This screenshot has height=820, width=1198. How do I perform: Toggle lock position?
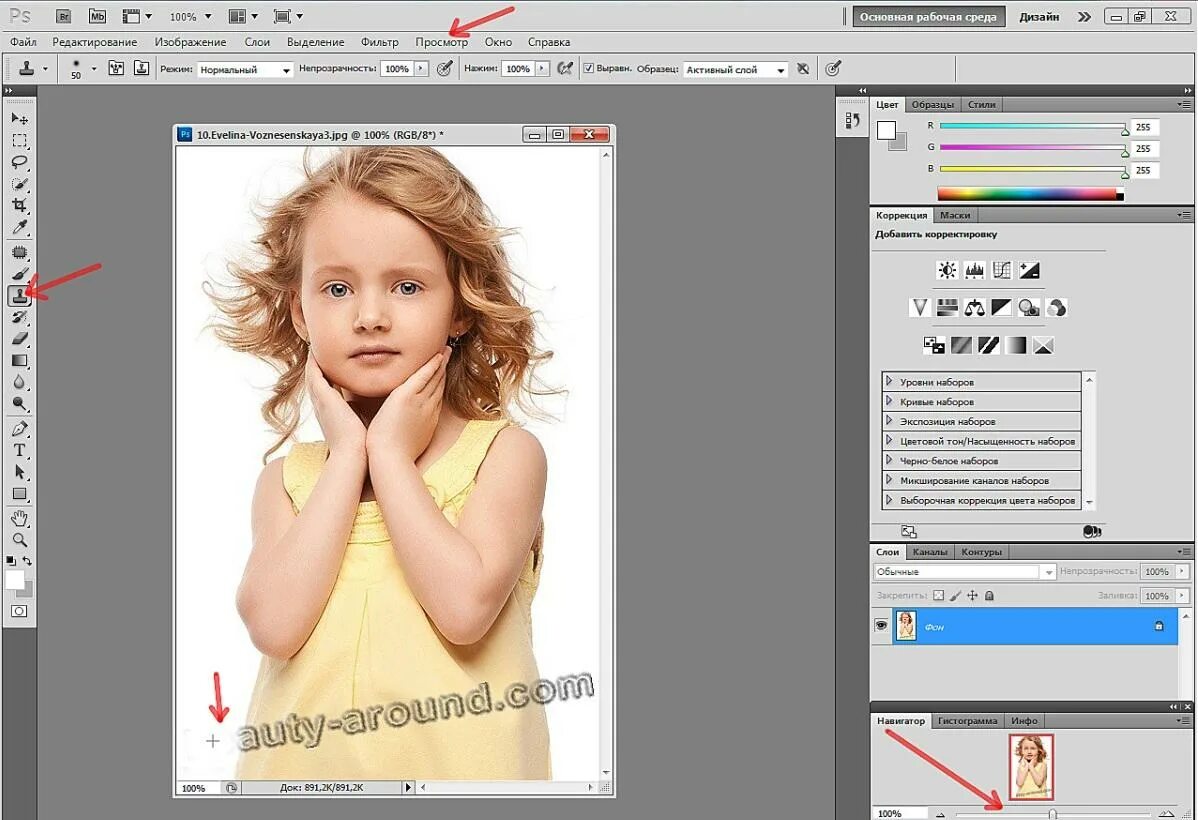pyautogui.click(x=973, y=595)
